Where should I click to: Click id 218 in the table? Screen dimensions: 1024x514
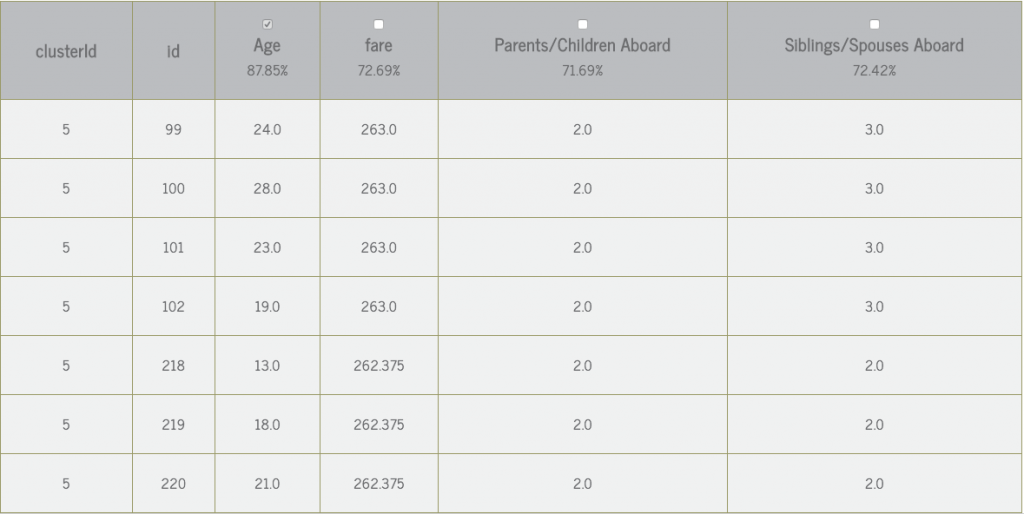(173, 366)
